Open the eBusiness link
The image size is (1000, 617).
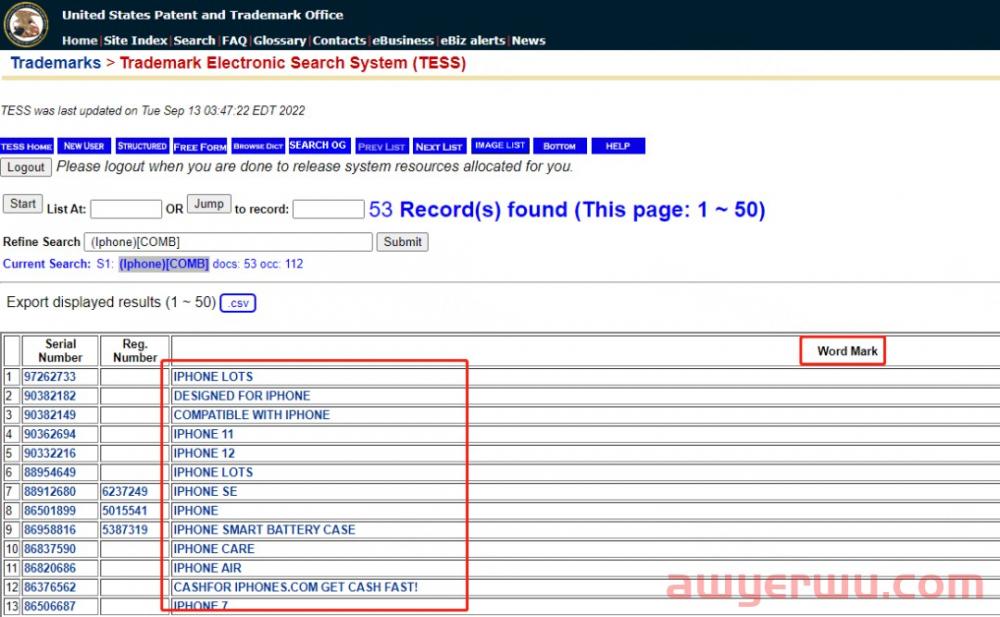[x=403, y=40]
